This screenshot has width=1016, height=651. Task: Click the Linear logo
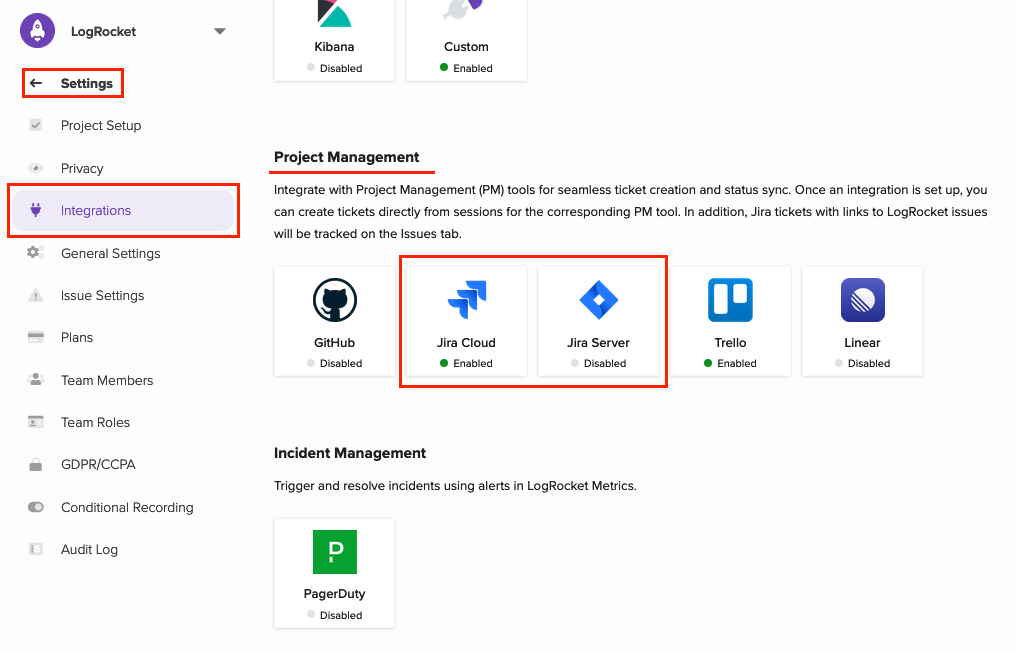click(x=862, y=300)
